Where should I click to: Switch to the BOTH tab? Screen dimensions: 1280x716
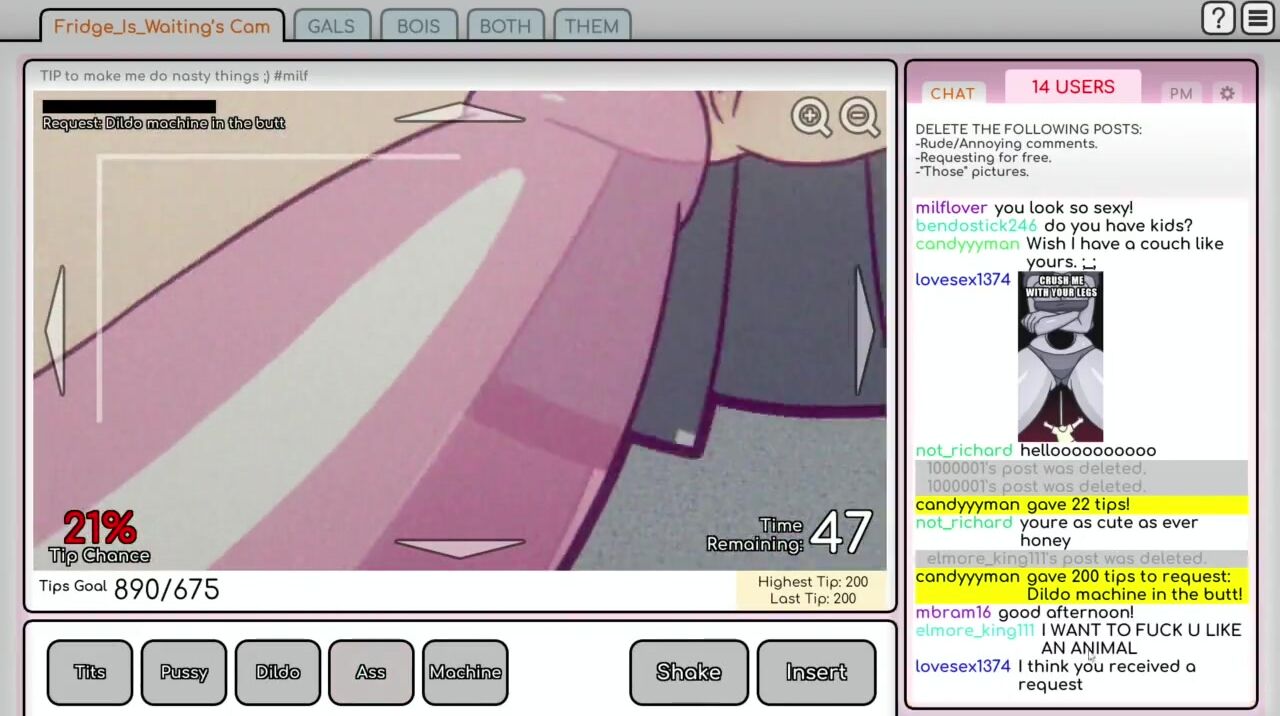505,26
